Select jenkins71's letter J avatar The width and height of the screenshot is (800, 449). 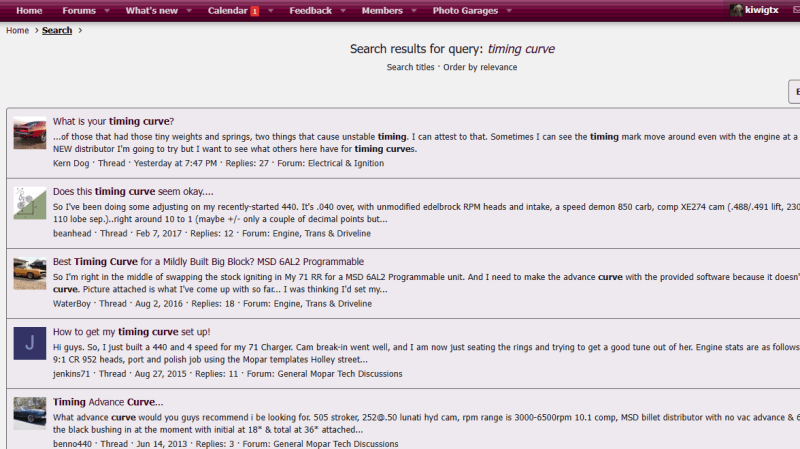pyautogui.click(x=29, y=343)
